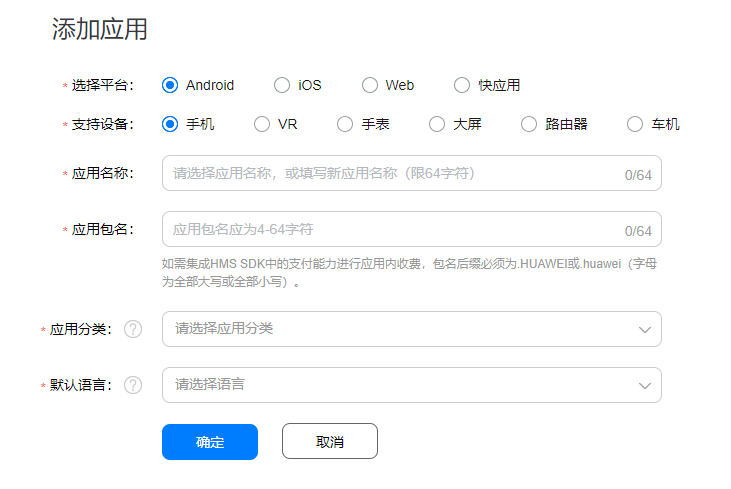Confirm with the 确定 button
731x489 pixels.
click(210, 442)
